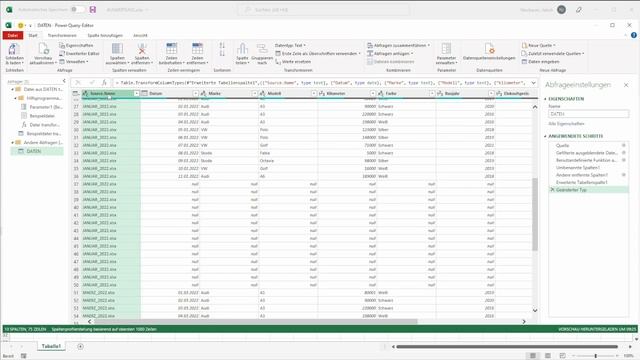The width and height of the screenshot is (640, 360).
Task: Click Werte ersetzen
Action: click(293, 62)
